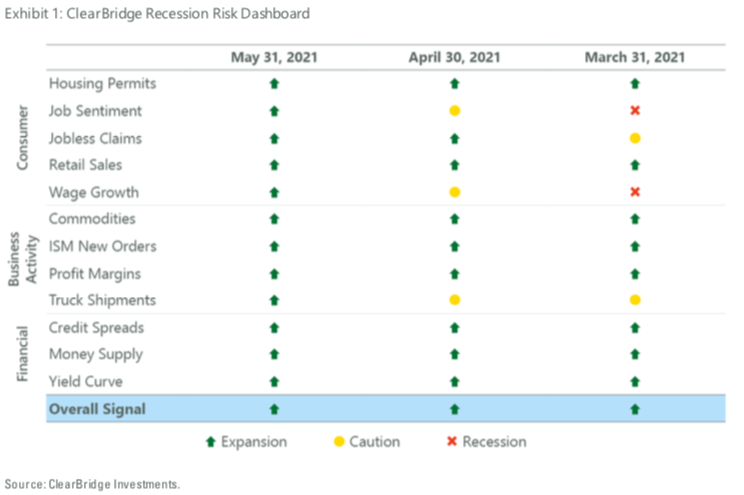Click green arrow for Commodities, April 2021
Screen dimensions: 744x495
point(454,219)
